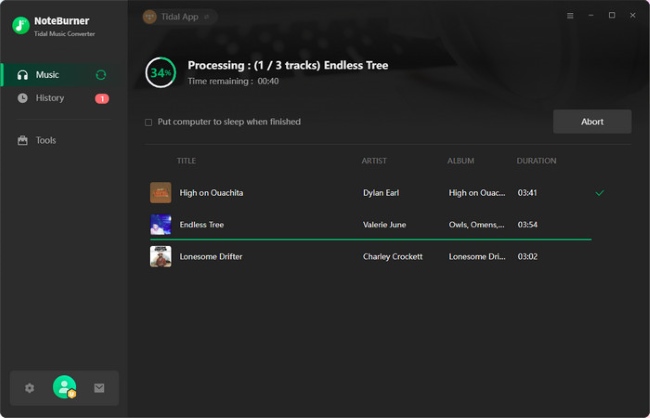Switch source via Tidal App selector
The height and width of the screenshot is (418, 650).
[x=180, y=17]
